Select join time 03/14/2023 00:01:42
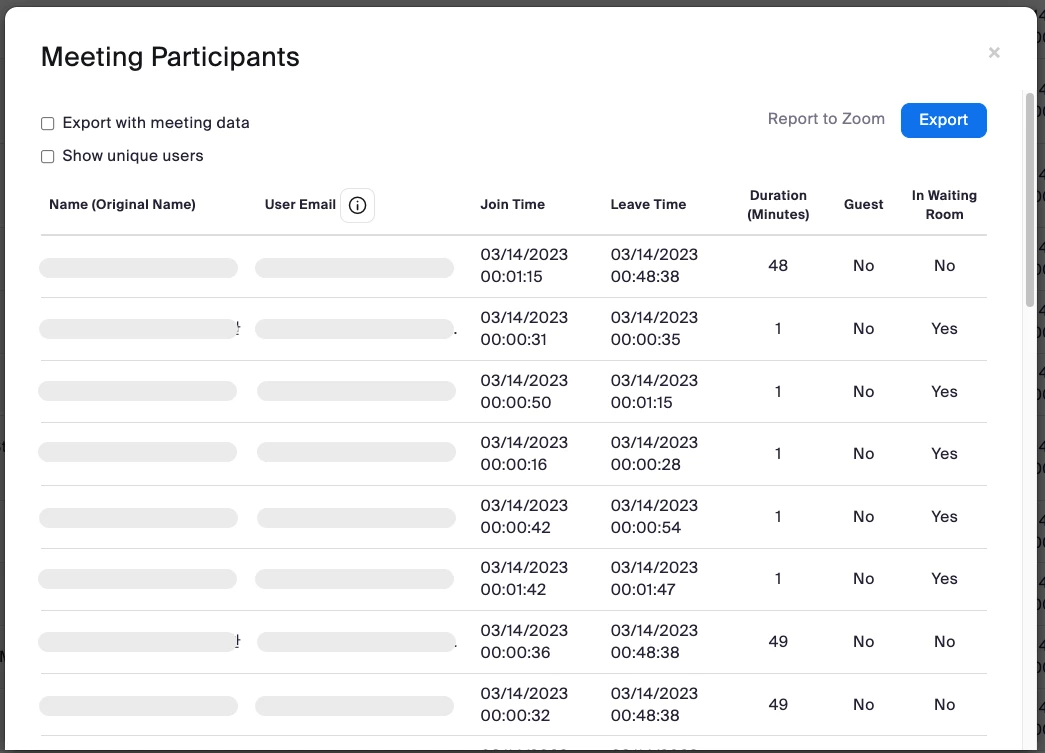Screen dimensions: 1045x753 524,578
